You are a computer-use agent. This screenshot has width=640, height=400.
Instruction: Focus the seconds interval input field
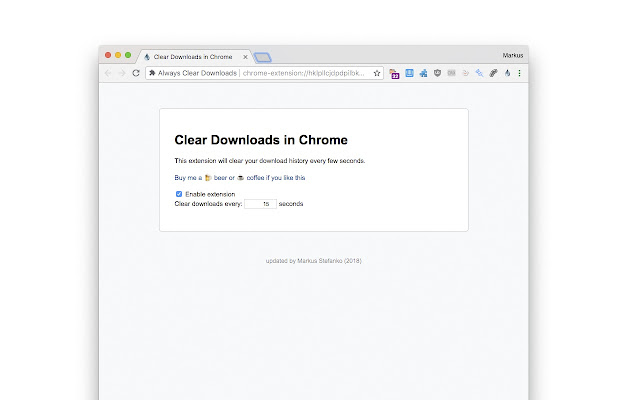(260, 204)
